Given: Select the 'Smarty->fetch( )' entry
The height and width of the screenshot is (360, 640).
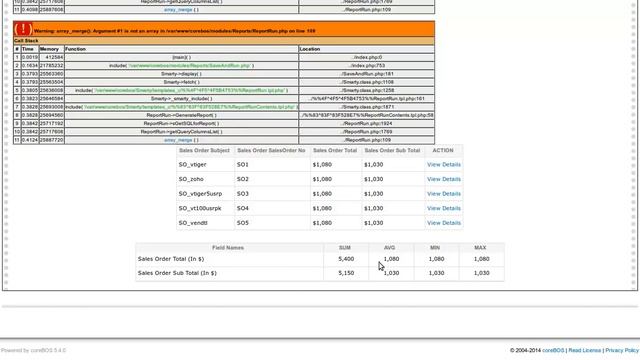Looking at the screenshot, I should 182,82.
